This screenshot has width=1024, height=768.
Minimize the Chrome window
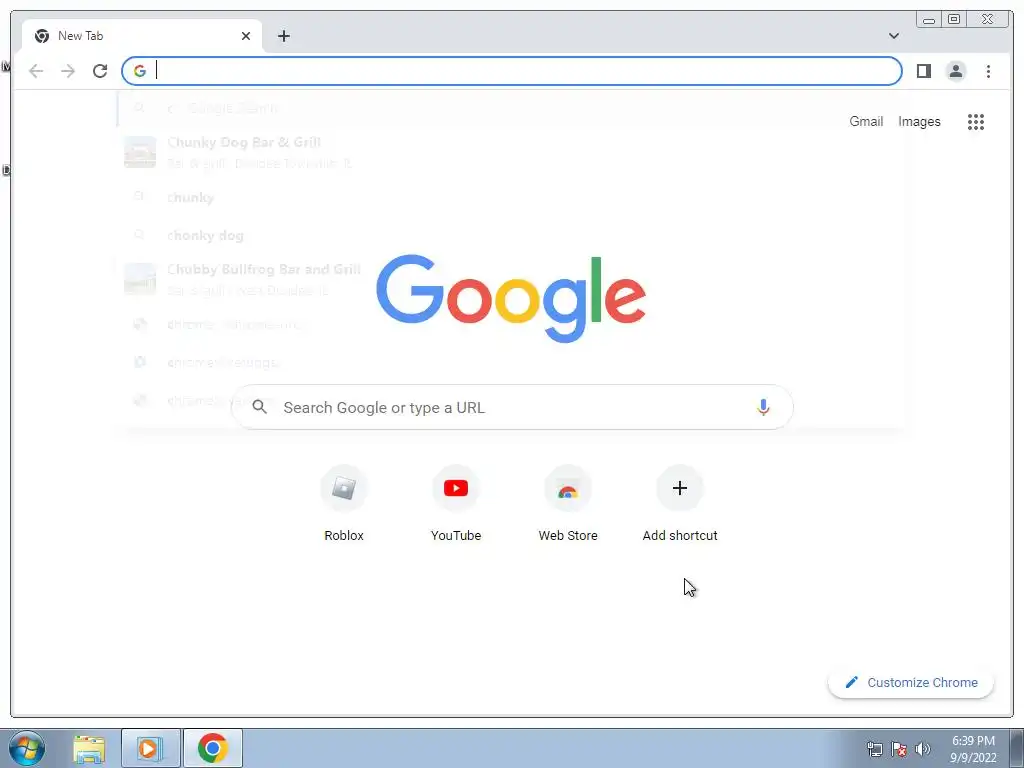(x=929, y=20)
